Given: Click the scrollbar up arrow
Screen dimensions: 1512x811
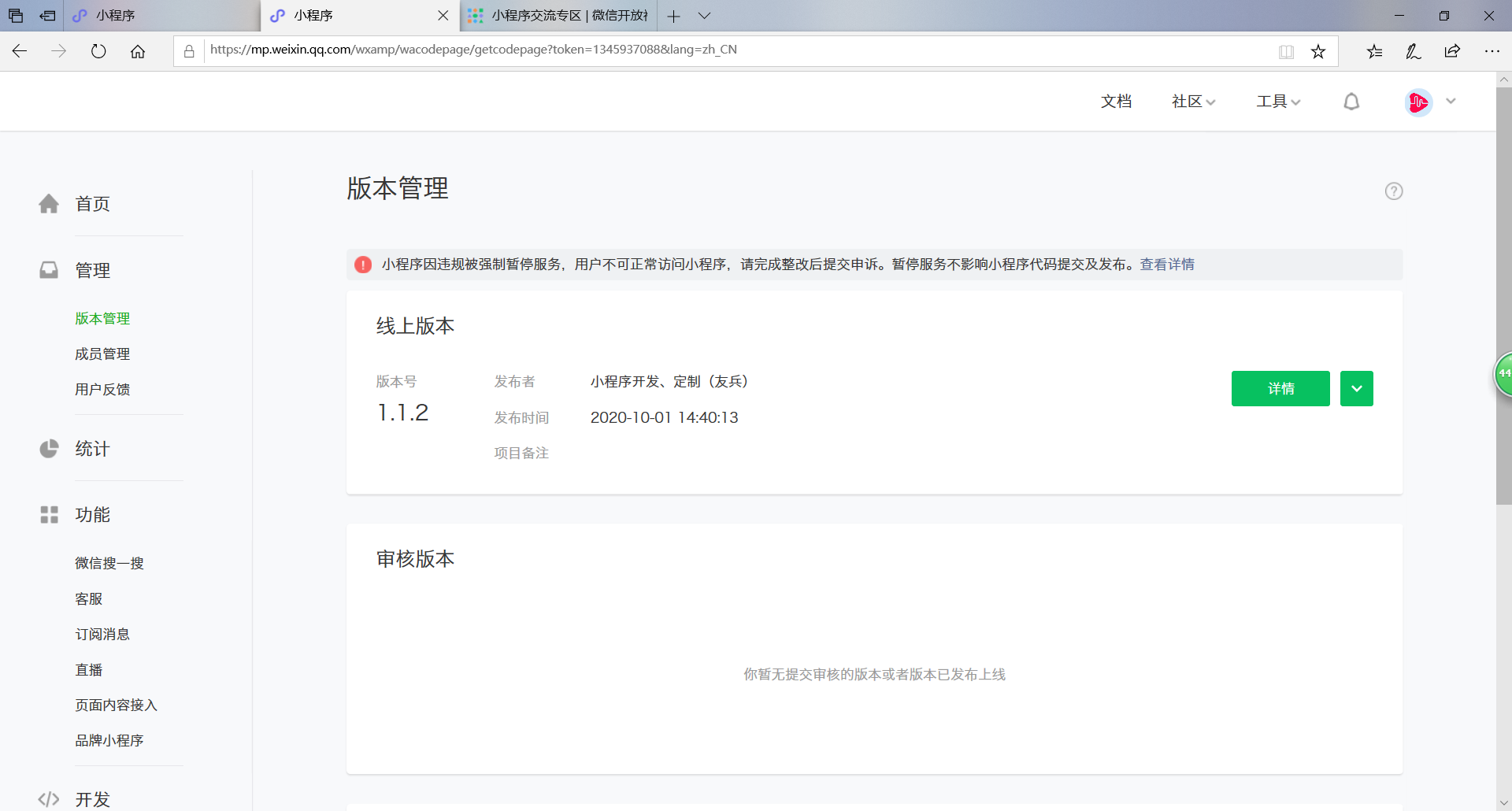Looking at the screenshot, I should [1504, 80].
